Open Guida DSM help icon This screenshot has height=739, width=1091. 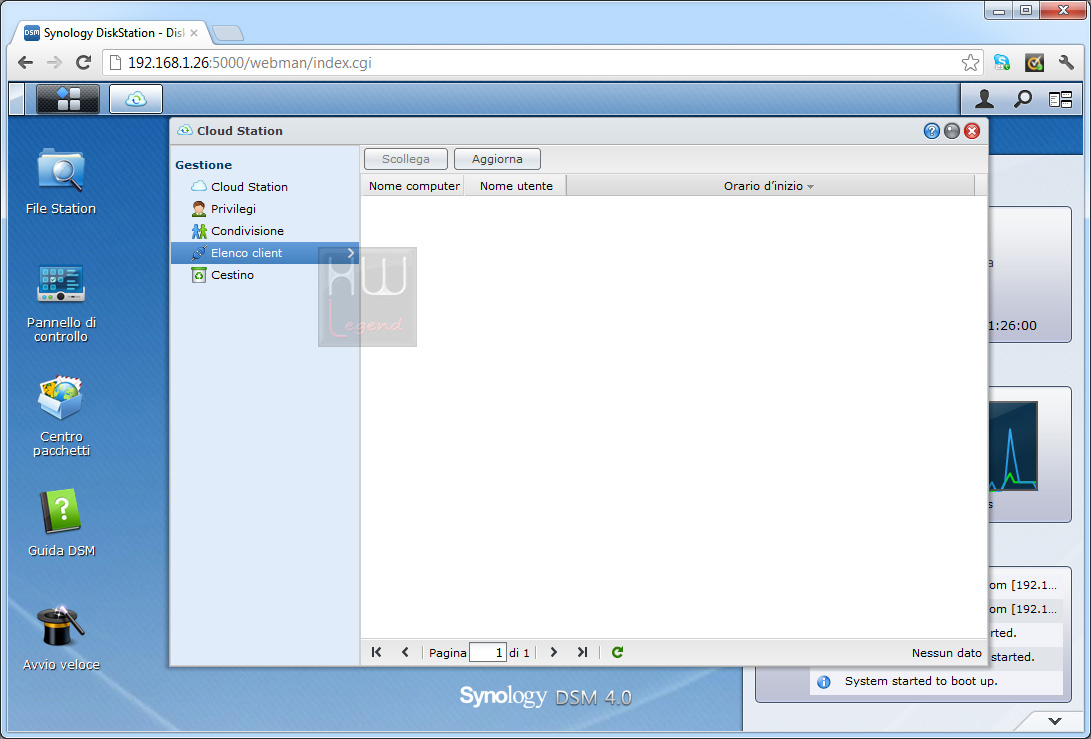pyautogui.click(x=61, y=523)
